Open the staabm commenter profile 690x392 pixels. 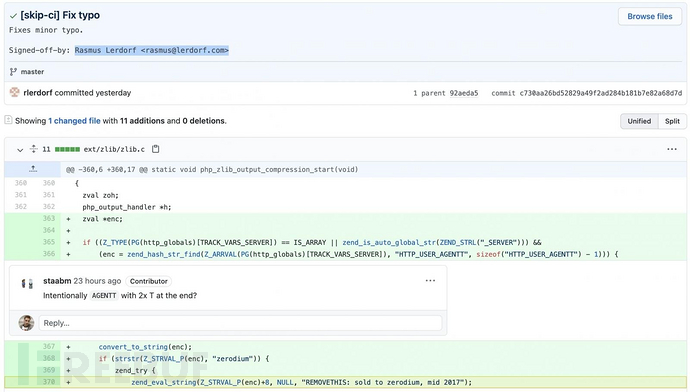pyautogui.click(x=57, y=281)
